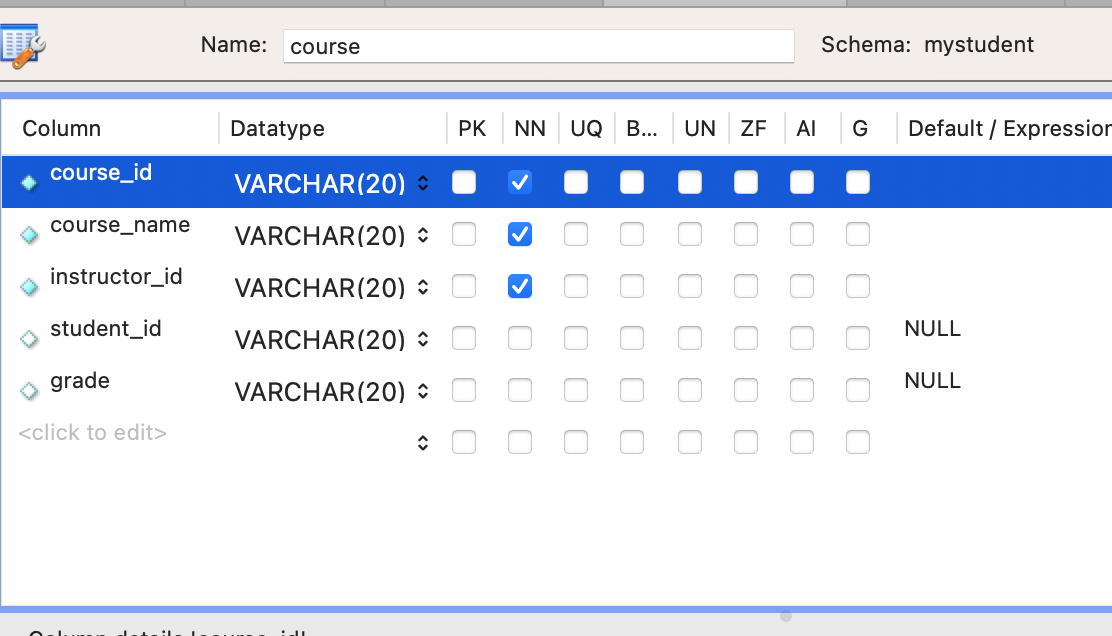
Task: Click the NN column header
Action: [530, 128]
